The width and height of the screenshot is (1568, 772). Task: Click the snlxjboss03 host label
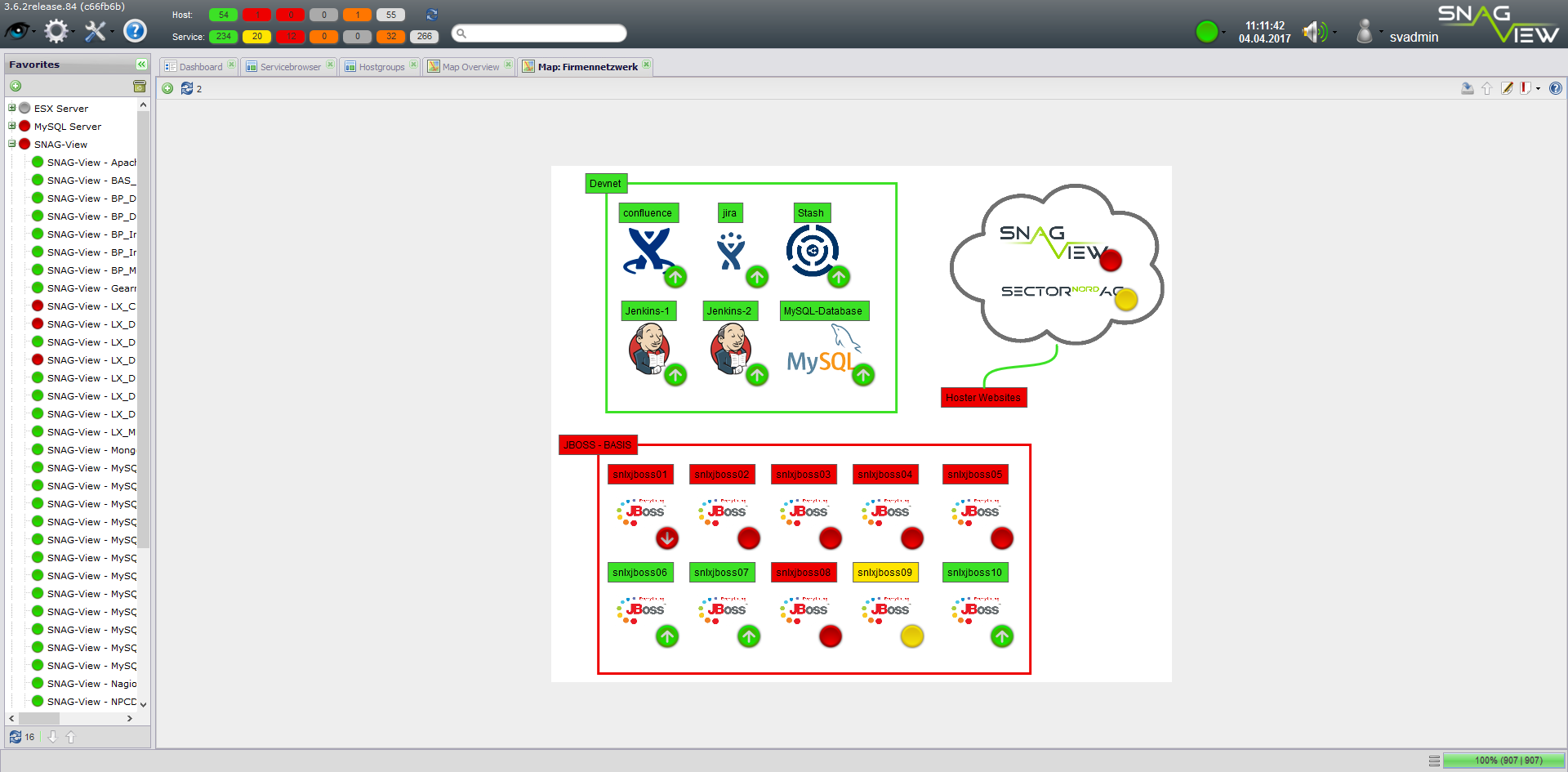[804, 475]
